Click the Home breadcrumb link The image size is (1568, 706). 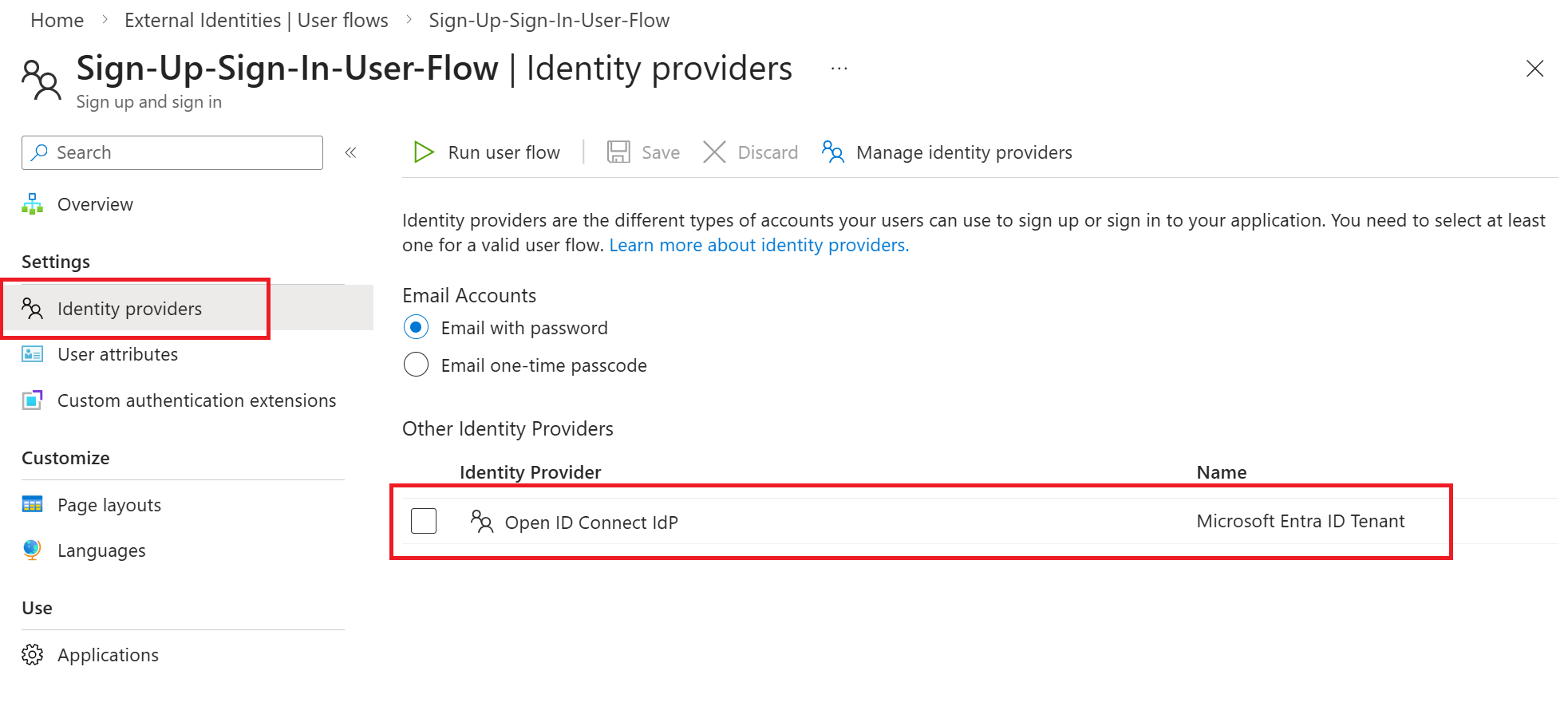click(57, 21)
